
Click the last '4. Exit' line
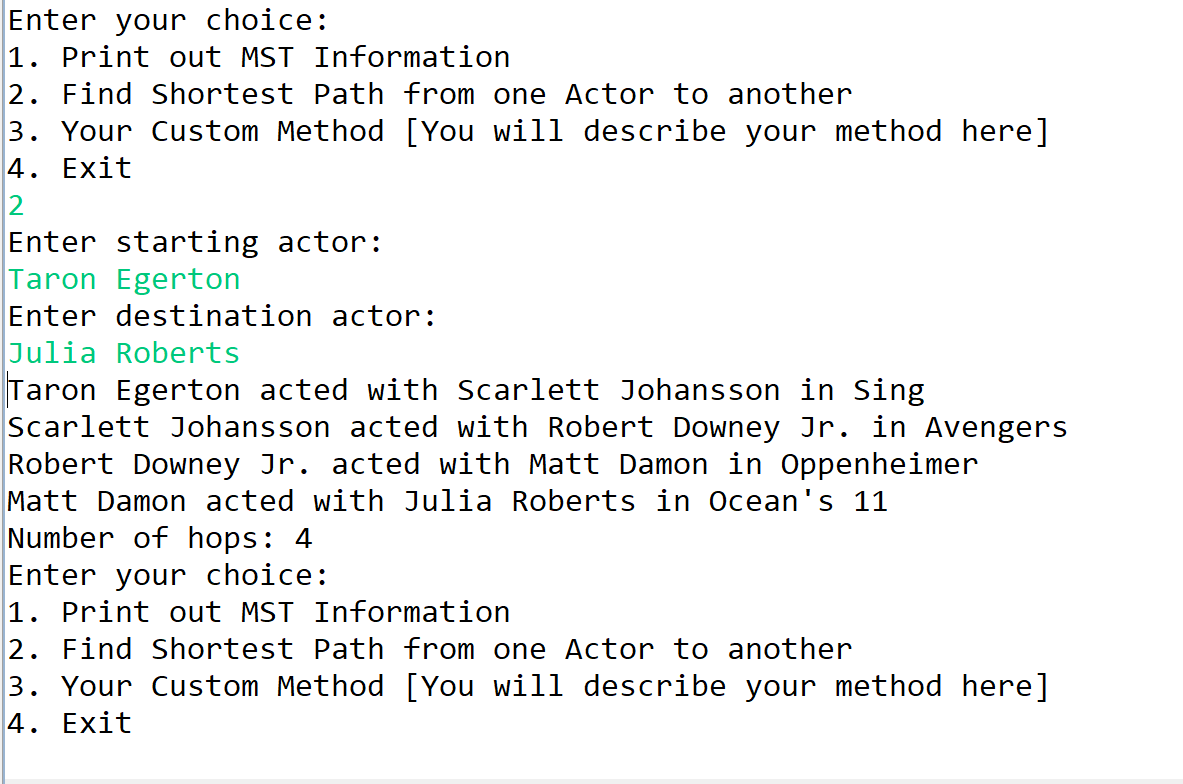69,723
